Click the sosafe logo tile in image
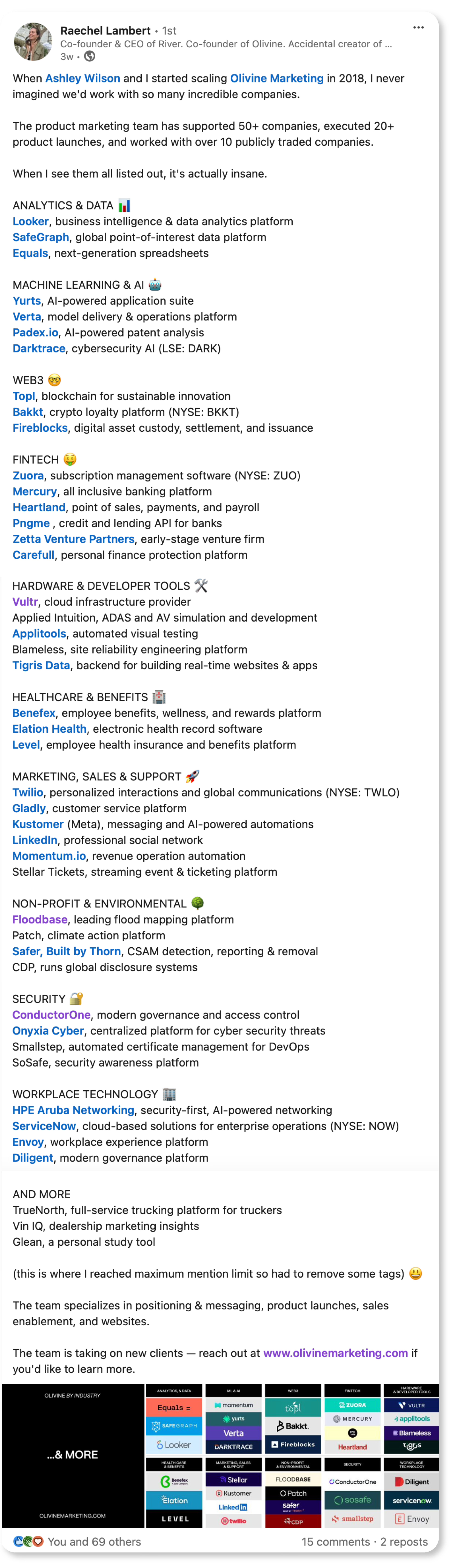The image size is (451, 1568). [x=352, y=1500]
